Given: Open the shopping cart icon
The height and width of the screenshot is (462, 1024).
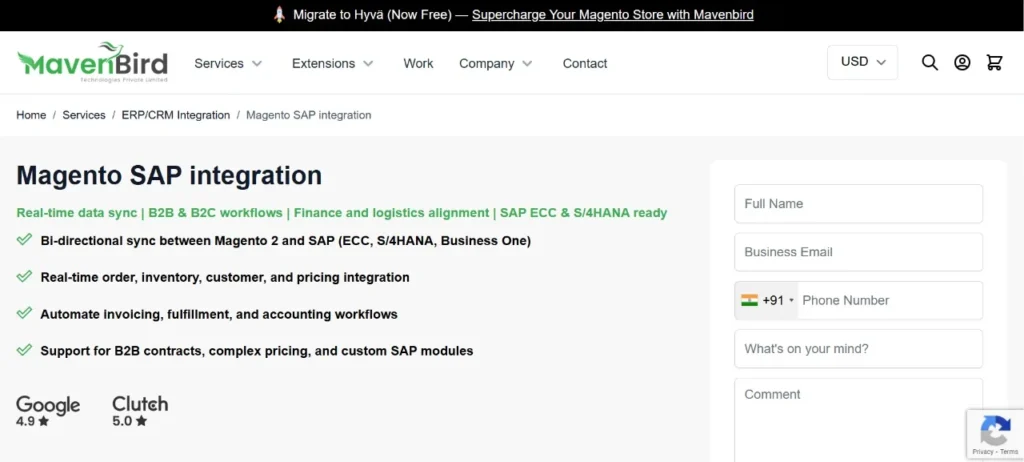Looking at the screenshot, I should [x=994, y=63].
